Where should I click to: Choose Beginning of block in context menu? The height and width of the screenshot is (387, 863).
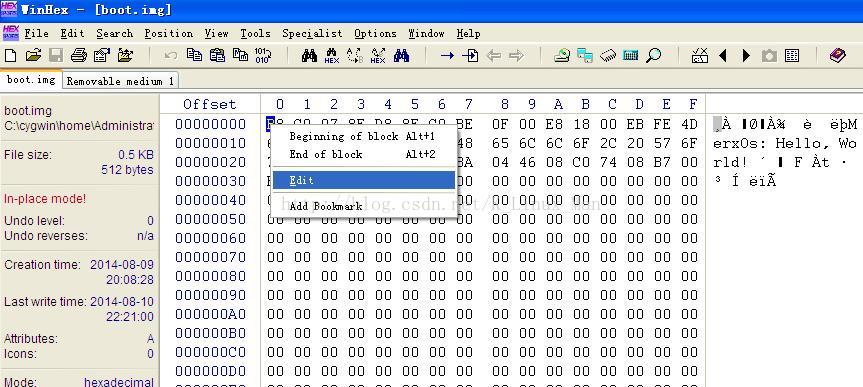364,137
